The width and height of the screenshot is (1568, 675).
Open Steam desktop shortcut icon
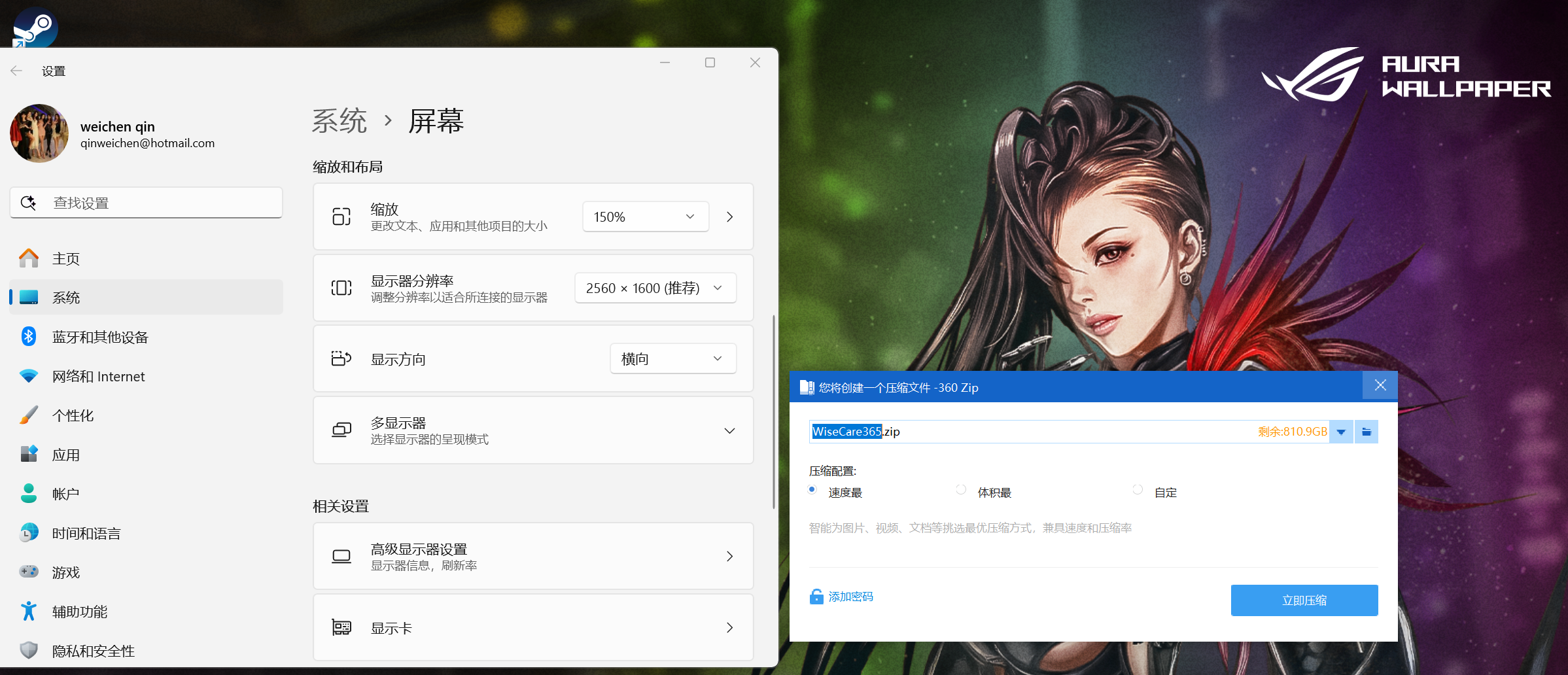(35, 26)
